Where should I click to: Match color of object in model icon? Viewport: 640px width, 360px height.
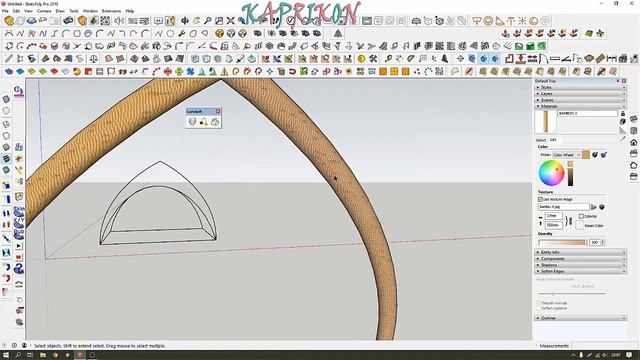[x=595, y=155]
